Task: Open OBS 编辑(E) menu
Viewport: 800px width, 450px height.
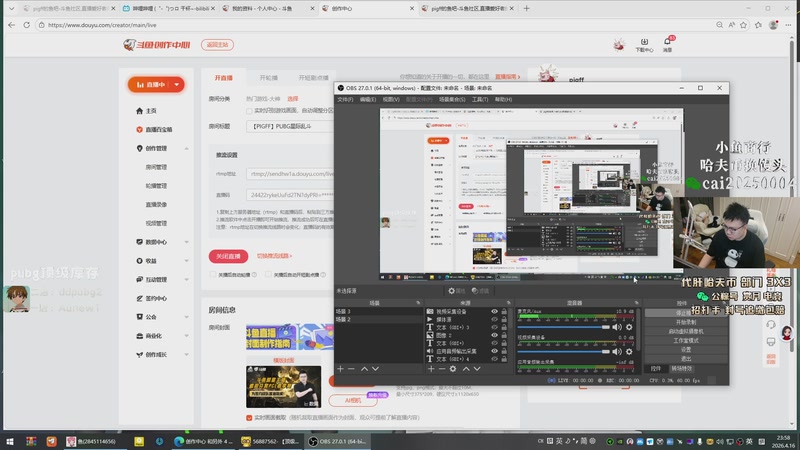Action: click(367, 99)
